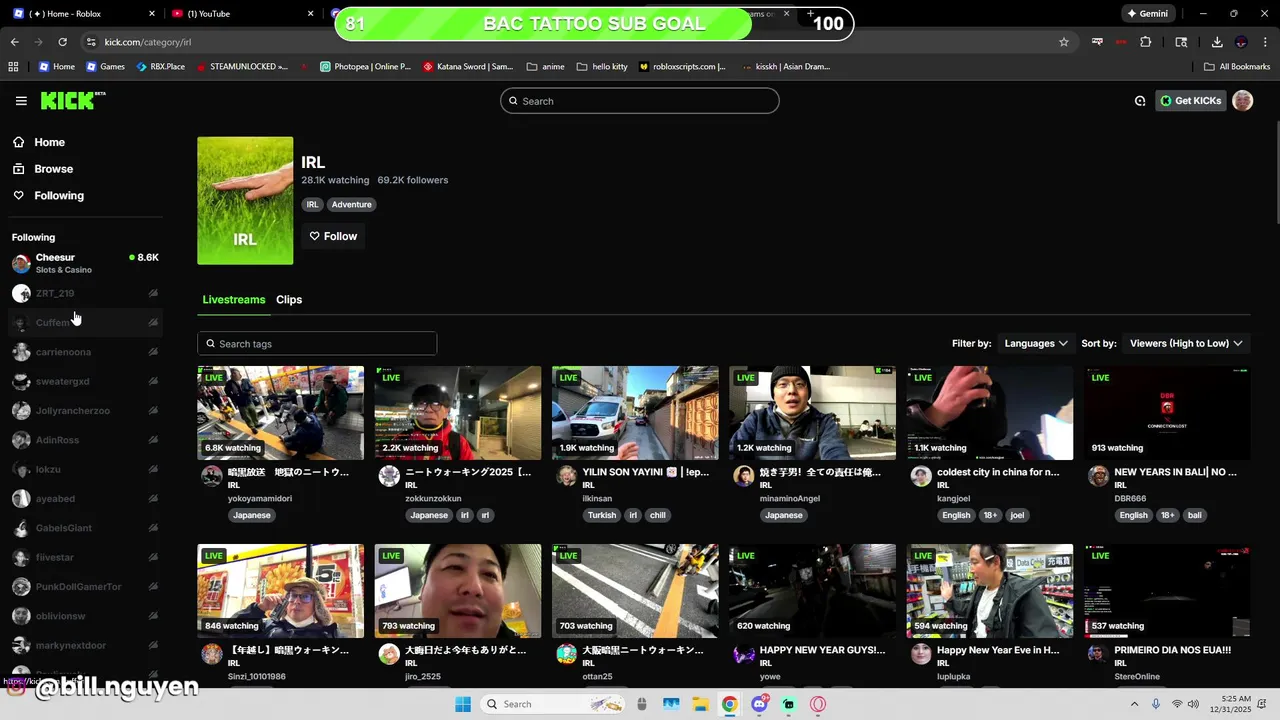Open Windows Start menu
Viewport: 1280px width, 720px height.
[x=462, y=704]
